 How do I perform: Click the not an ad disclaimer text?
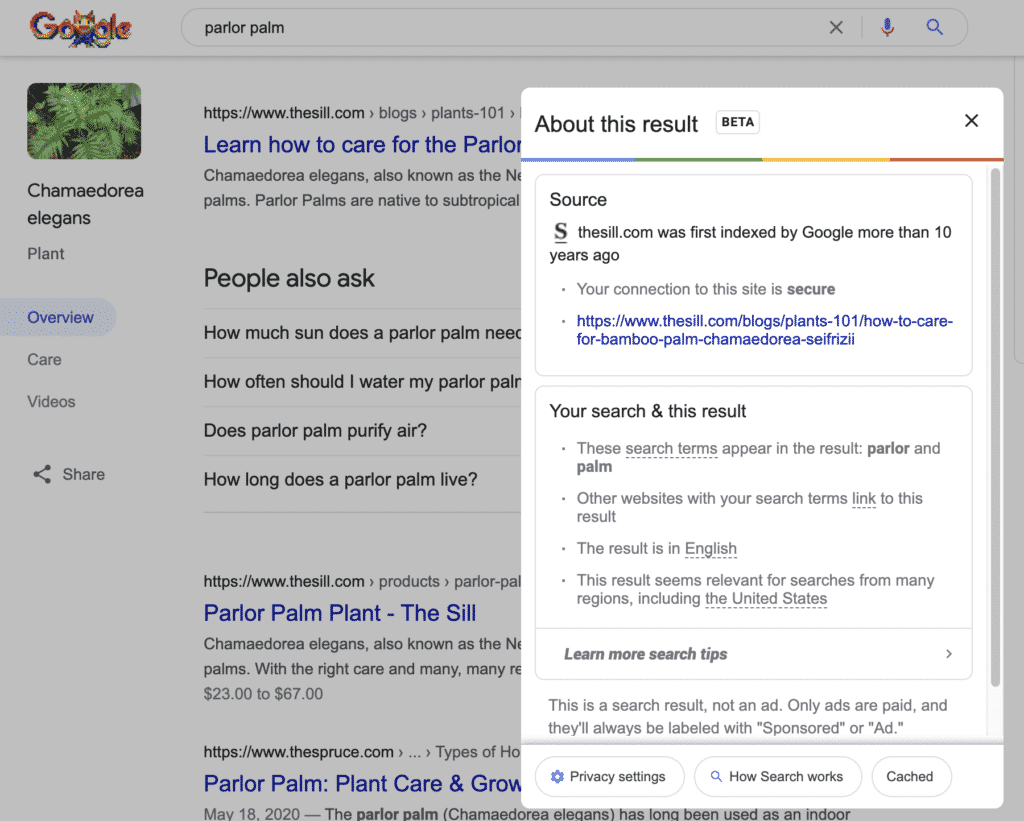748,716
